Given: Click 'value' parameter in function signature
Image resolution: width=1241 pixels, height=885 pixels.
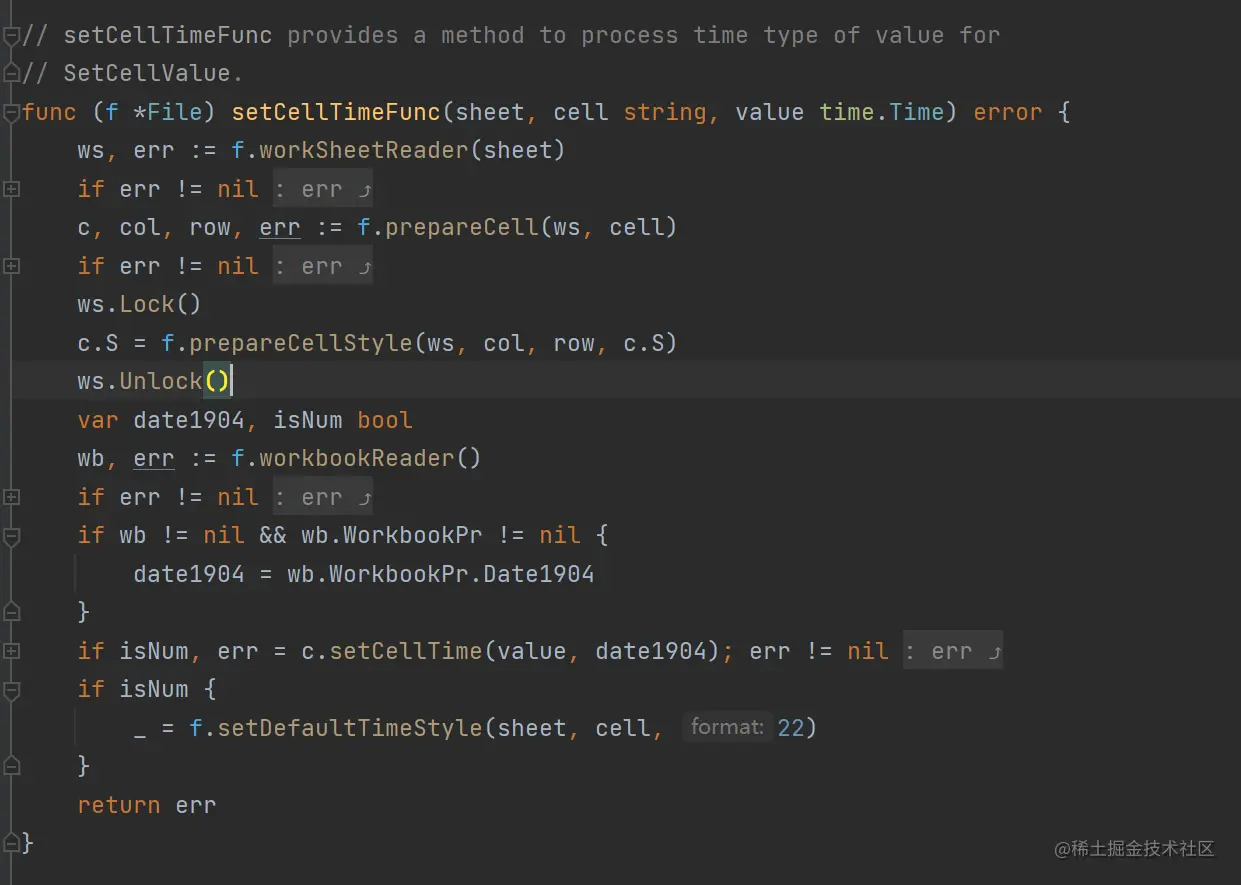Looking at the screenshot, I should click(x=770, y=112).
